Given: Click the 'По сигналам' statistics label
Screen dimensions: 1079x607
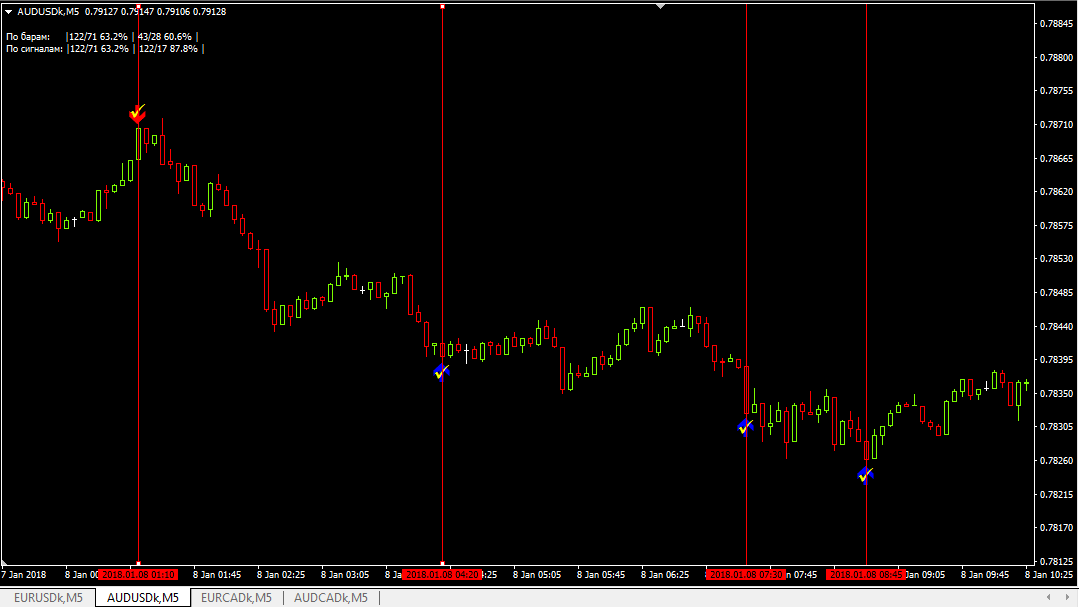Looking at the screenshot, I should (x=34, y=49).
